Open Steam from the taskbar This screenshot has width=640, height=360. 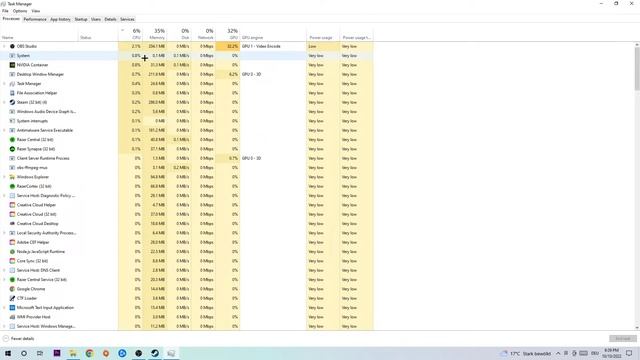(x=155, y=353)
